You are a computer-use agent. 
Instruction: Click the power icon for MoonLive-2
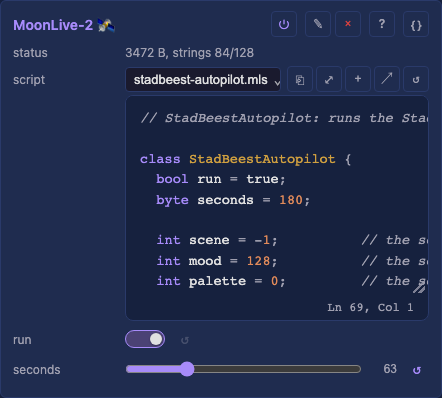pyautogui.click(x=284, y=24)
